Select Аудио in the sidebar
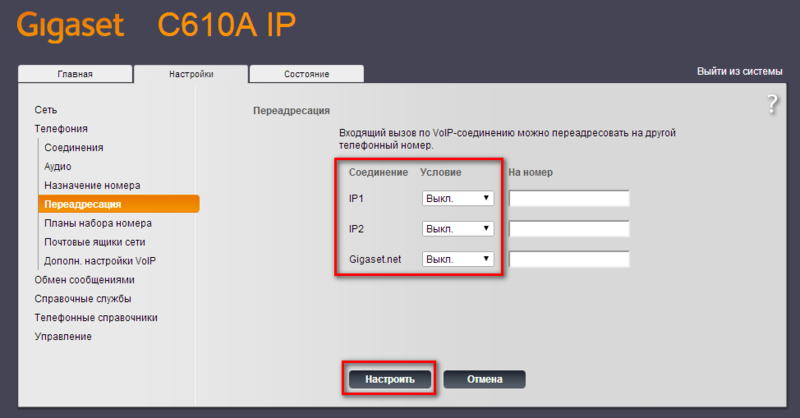800x418 pixels. (58, 166)
